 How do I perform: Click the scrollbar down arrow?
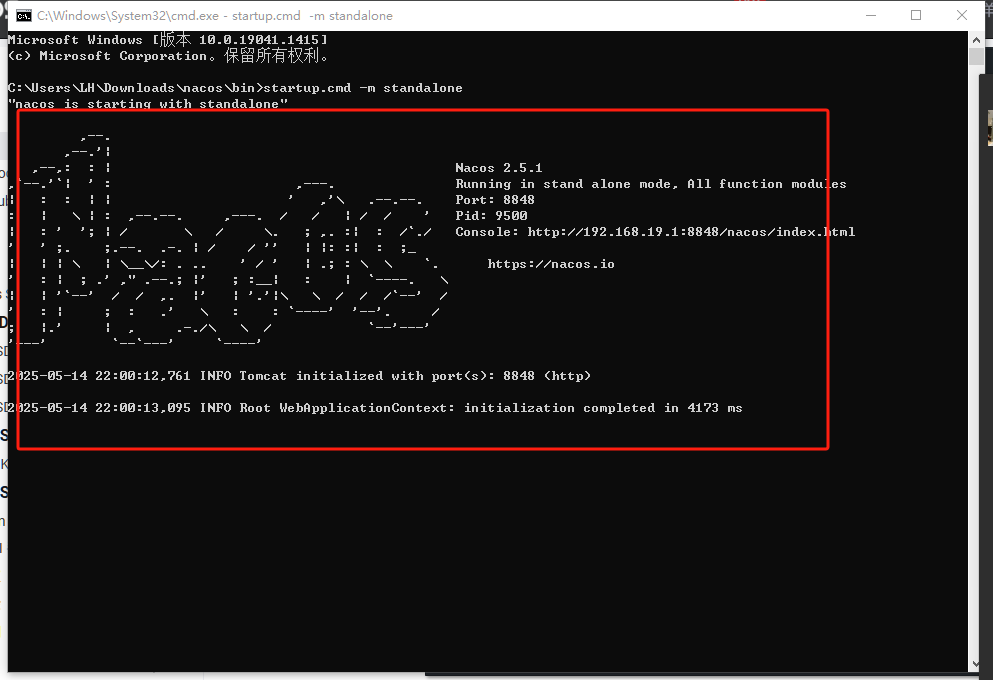(976, 664)
